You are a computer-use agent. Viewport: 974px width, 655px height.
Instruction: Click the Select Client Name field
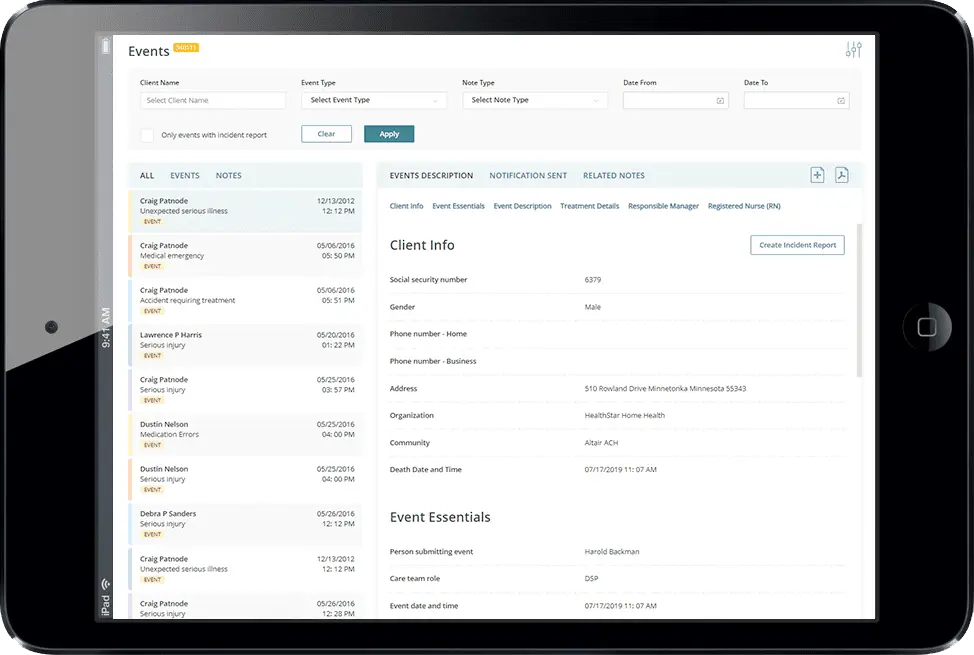coord(213,100)
